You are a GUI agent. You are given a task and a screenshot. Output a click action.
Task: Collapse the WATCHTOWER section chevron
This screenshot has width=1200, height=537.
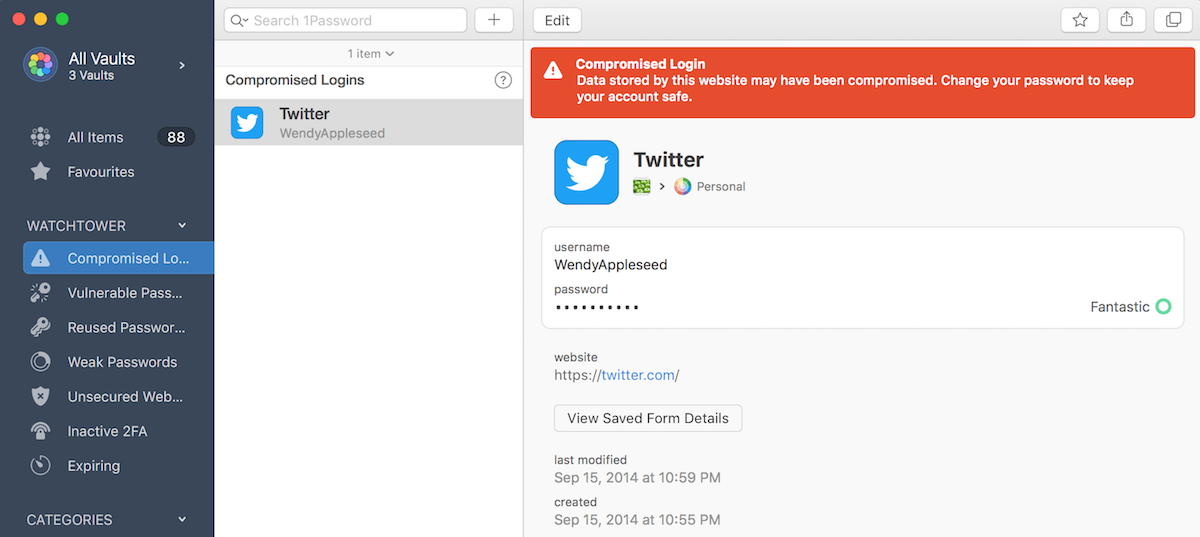(182, 226)
